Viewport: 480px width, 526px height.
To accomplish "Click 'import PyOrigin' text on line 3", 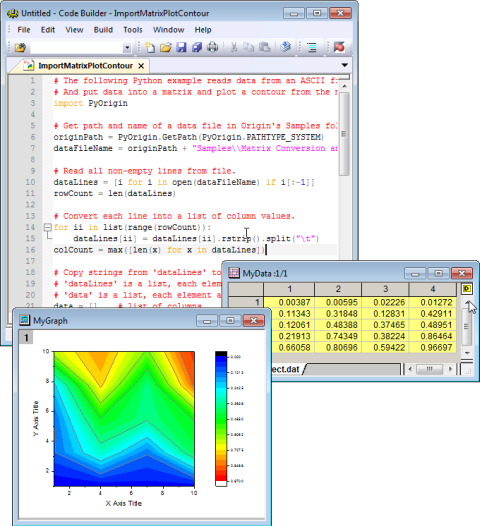I will coord(91,103).
